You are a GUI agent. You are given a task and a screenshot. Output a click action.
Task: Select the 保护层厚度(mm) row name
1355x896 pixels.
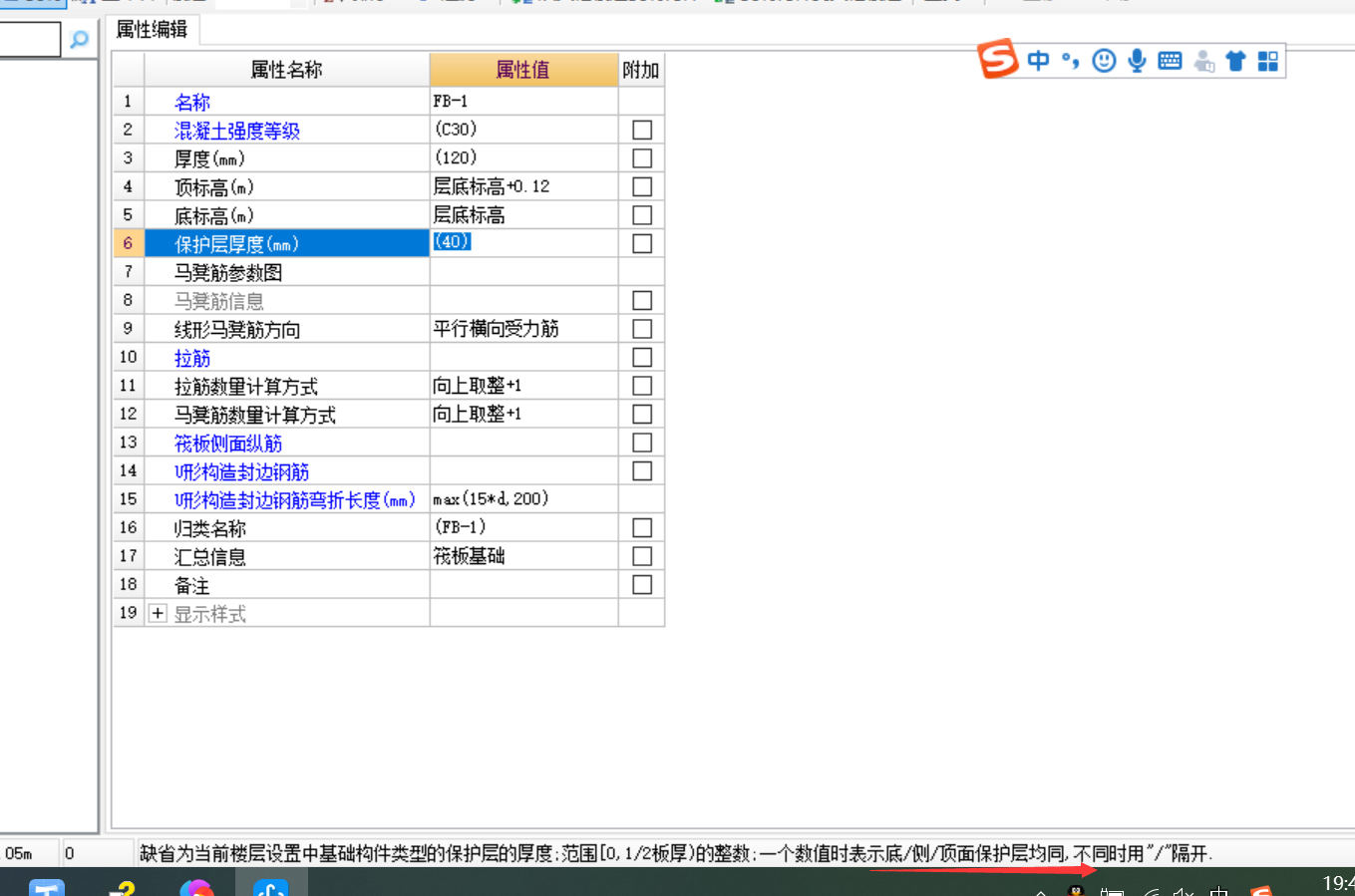(x=287, y=243)
